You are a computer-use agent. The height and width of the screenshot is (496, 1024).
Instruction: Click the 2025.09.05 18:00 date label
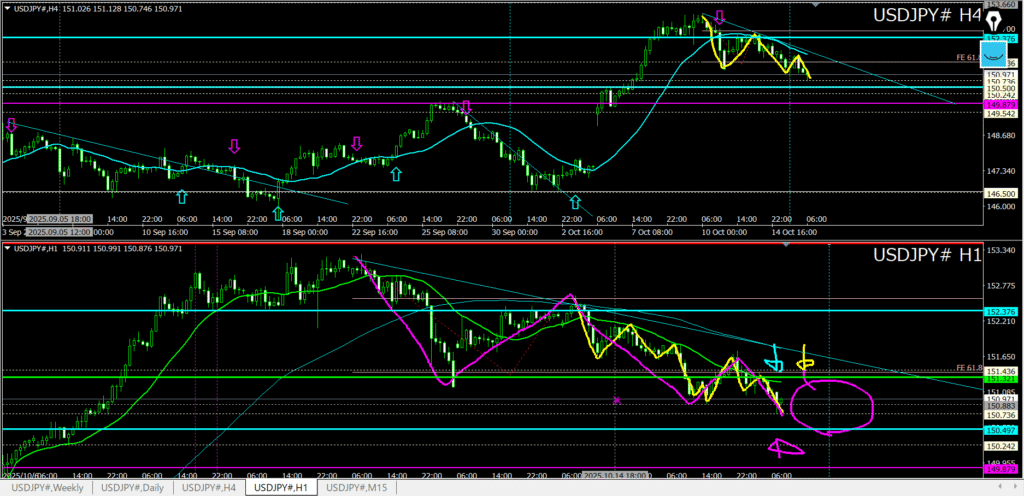(60, 218)
